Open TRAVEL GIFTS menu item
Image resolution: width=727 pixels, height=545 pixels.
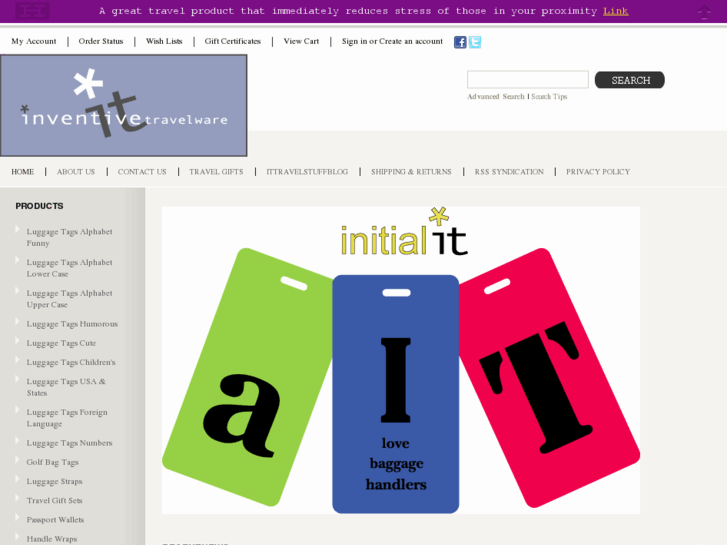[x=216, y=172]
